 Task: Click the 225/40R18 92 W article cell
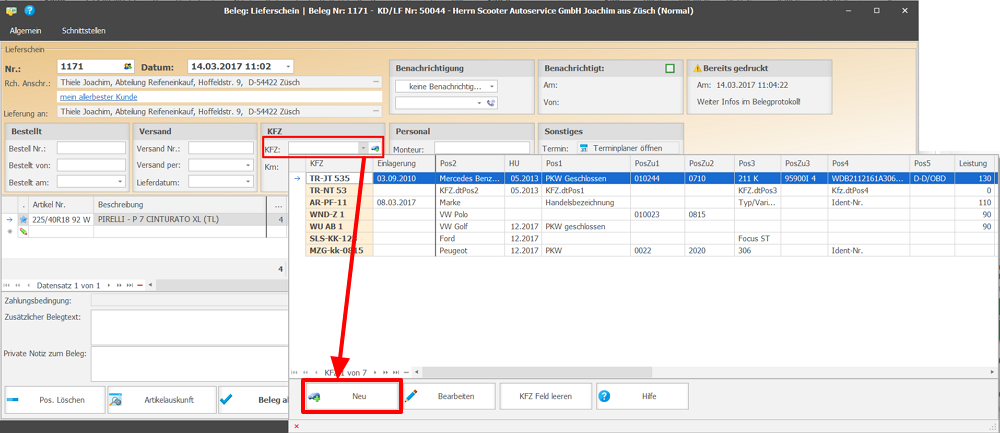click(x=61, y=219)
